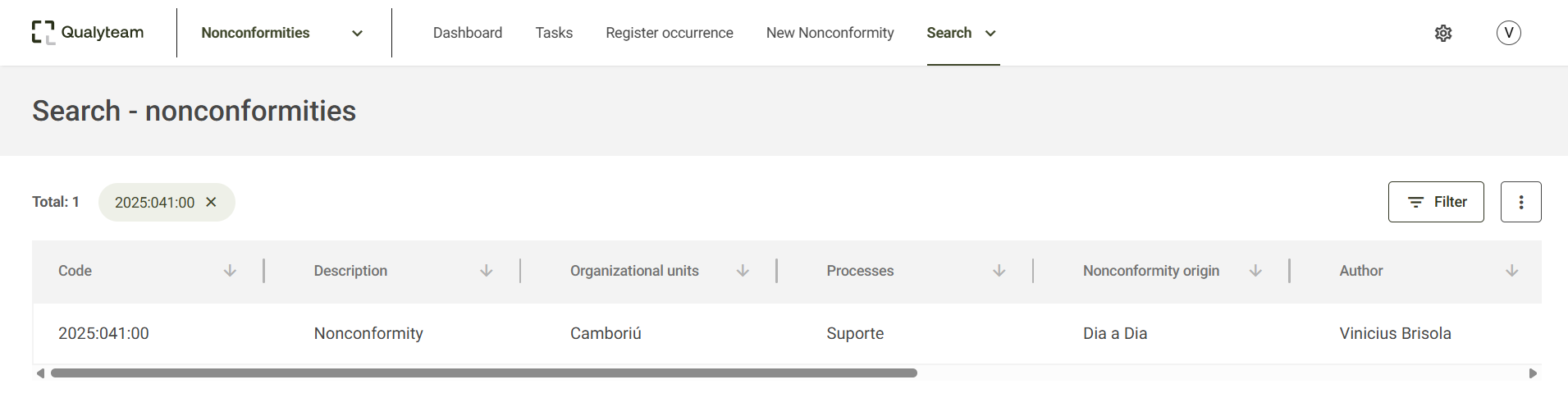This screenshot has width=1568, height=398.
Task: Open Register occurrence page
Action: [670, 33]
